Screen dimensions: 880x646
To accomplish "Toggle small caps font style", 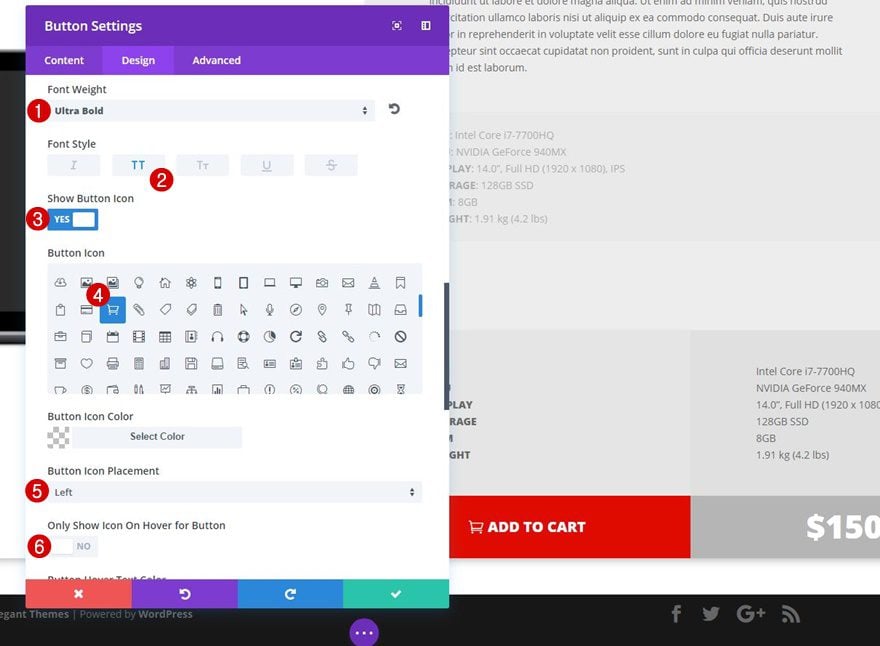I will 203,165.
